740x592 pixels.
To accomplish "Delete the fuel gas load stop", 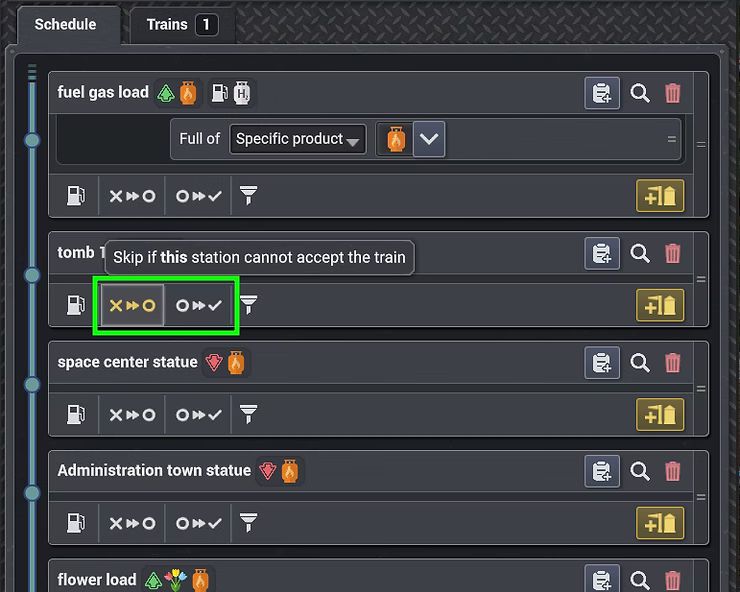I will click(673, 93).
